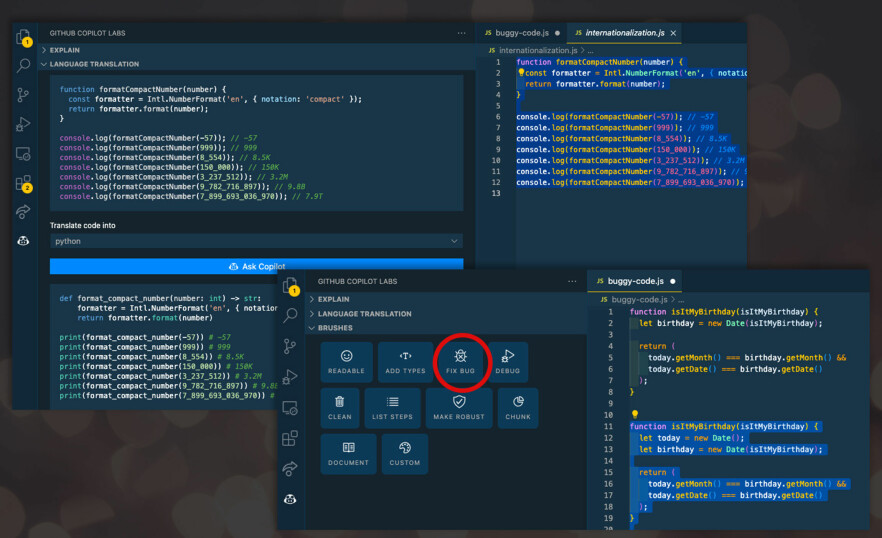
Task: Apply the Clean brush
Action: click(x=340, y=408)
